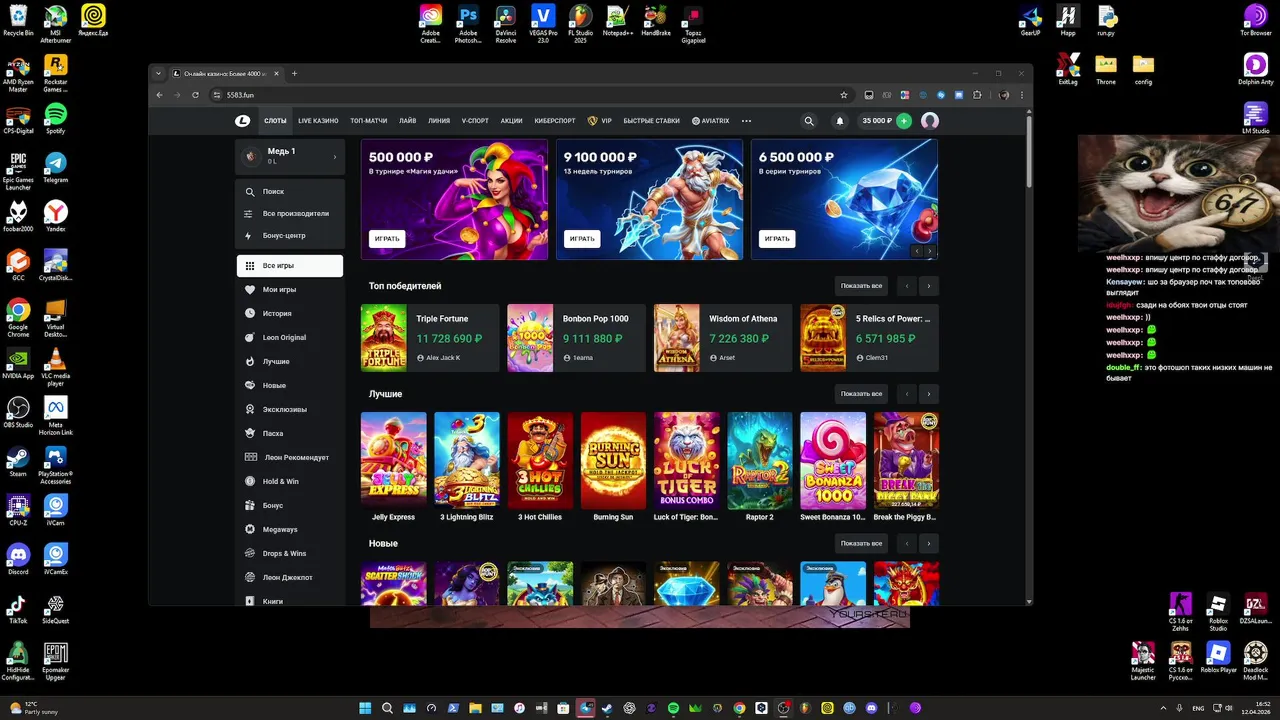
Task: Show previous 'Лучшие' games
Action: tap(907, 394)
